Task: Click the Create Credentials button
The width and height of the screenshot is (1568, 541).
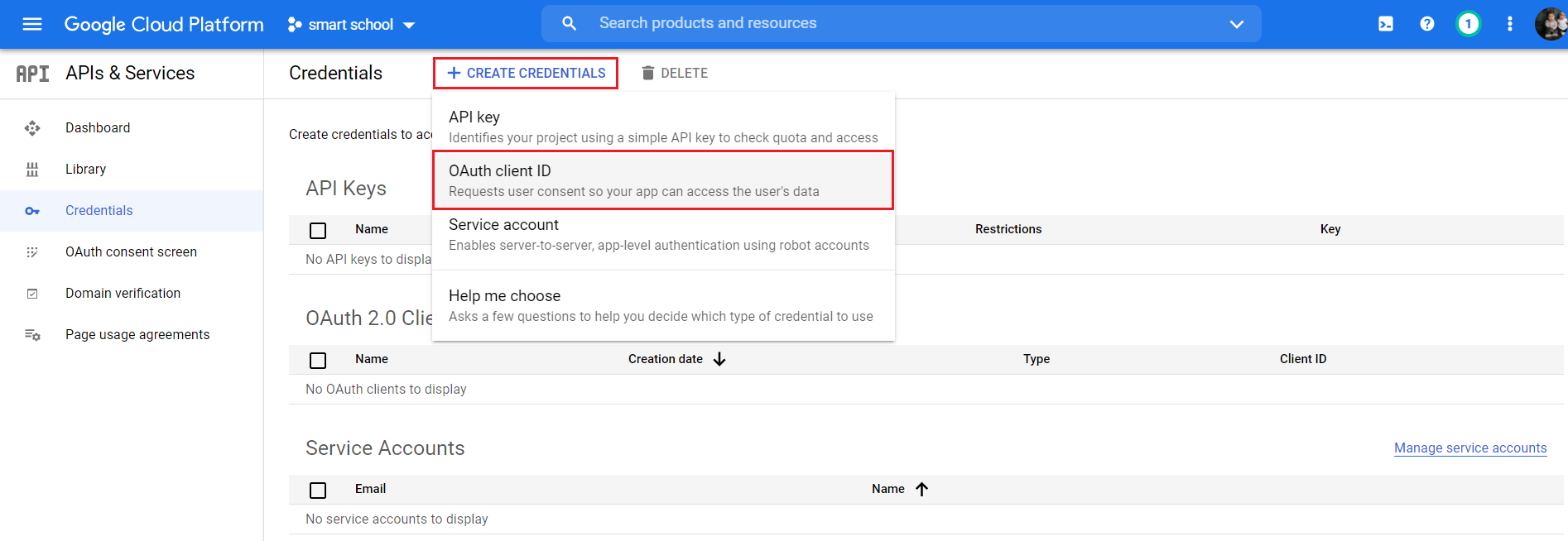Action: click(526, 73)
